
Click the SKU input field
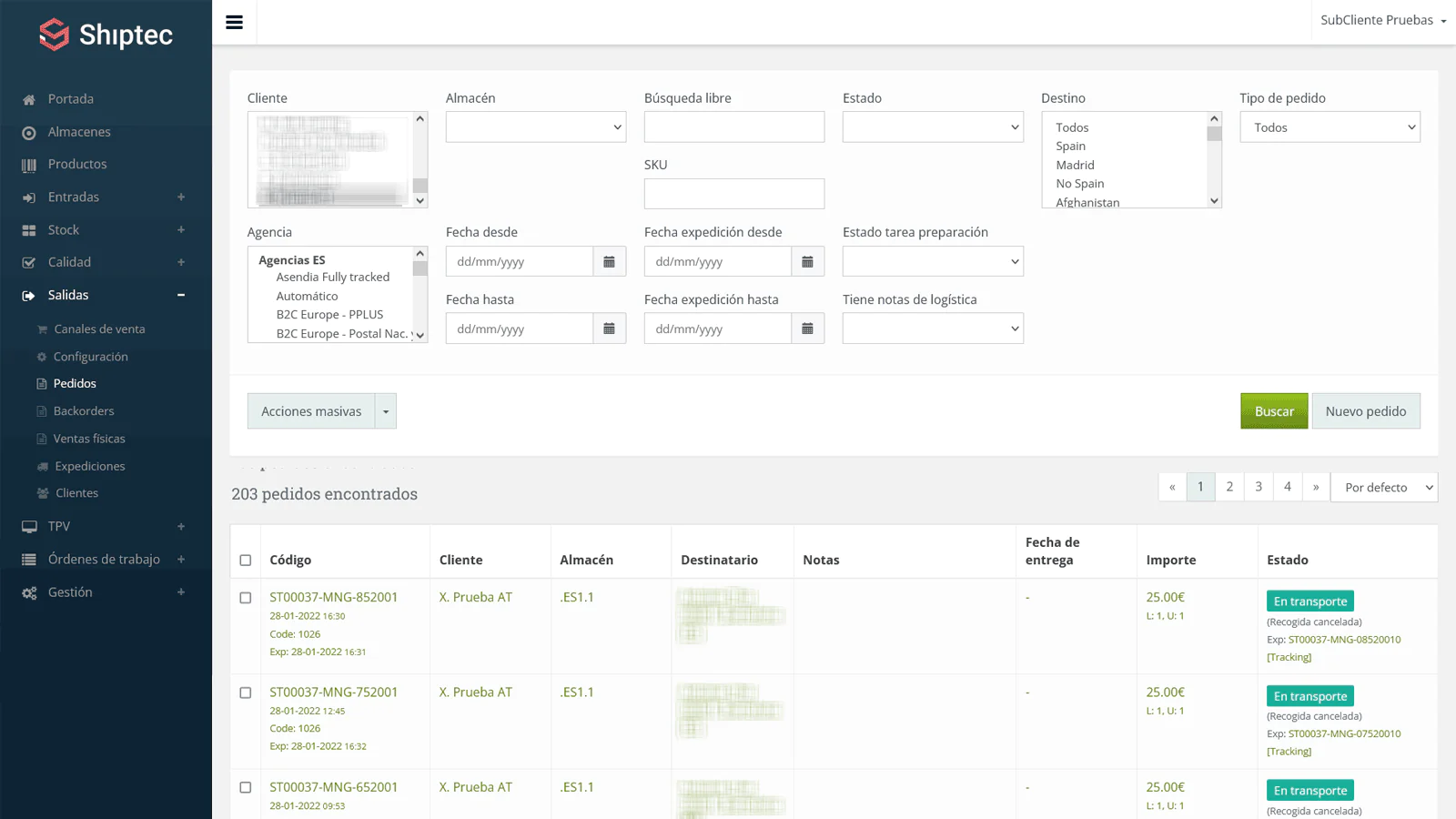click(x=734, y=194)
